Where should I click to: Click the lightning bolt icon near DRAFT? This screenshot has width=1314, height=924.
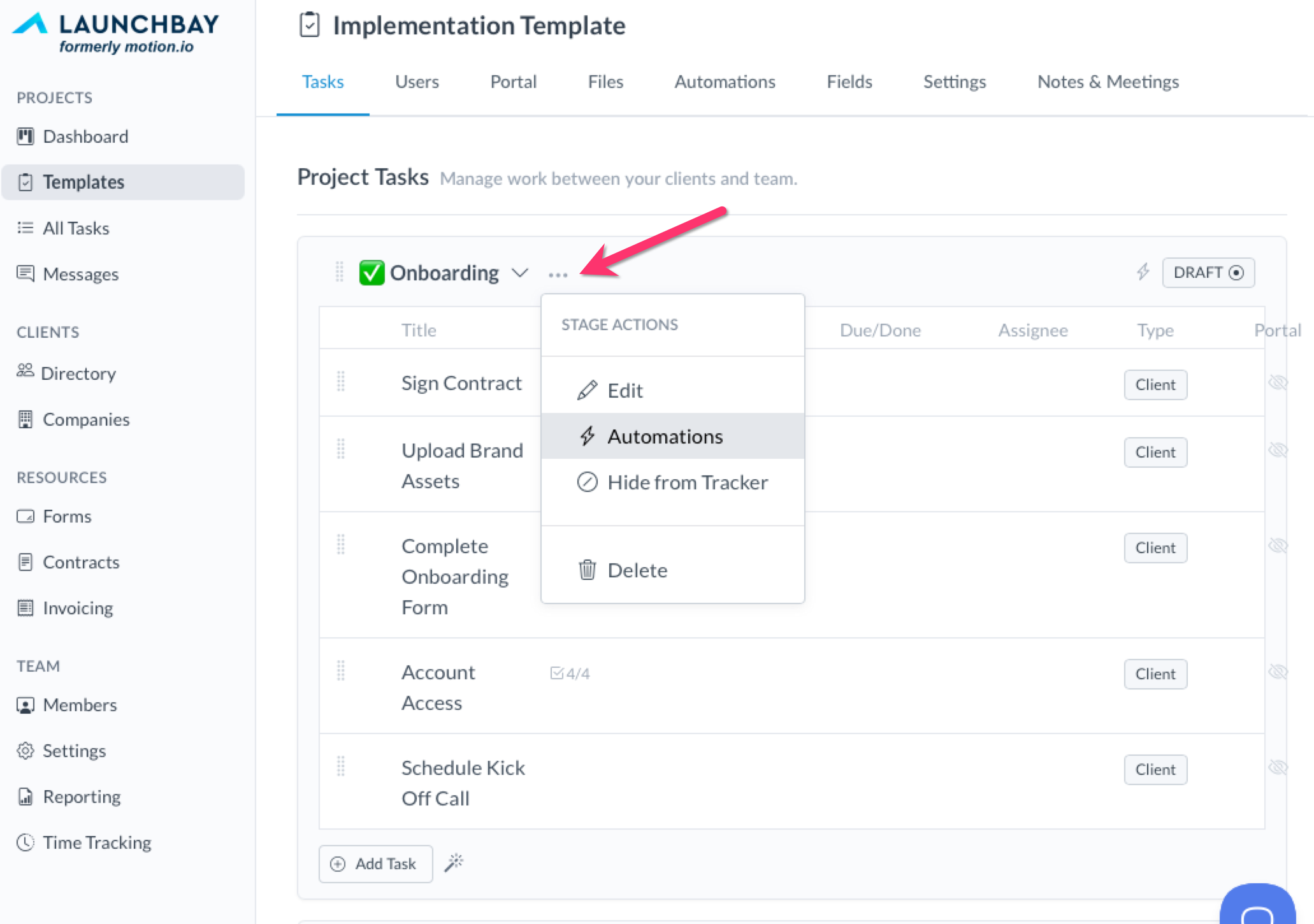[1143, 272]
